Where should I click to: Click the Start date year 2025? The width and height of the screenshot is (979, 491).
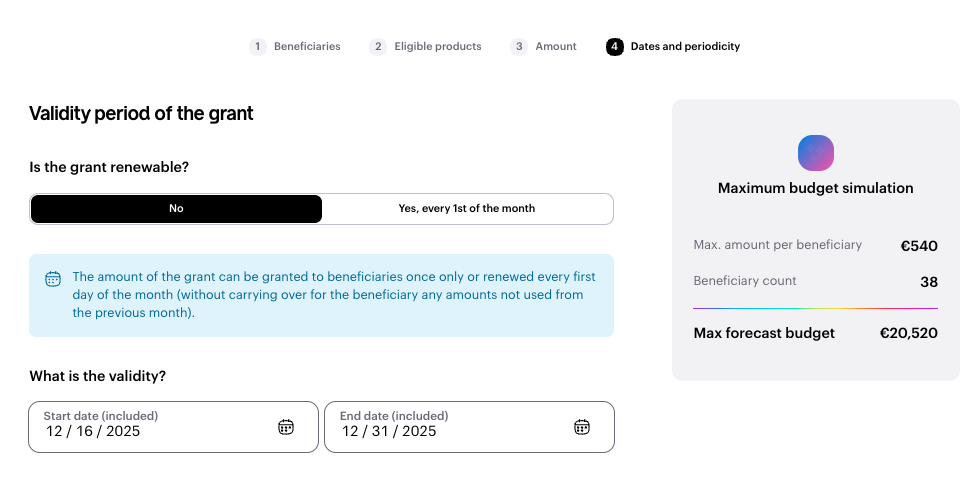(123, 431)
